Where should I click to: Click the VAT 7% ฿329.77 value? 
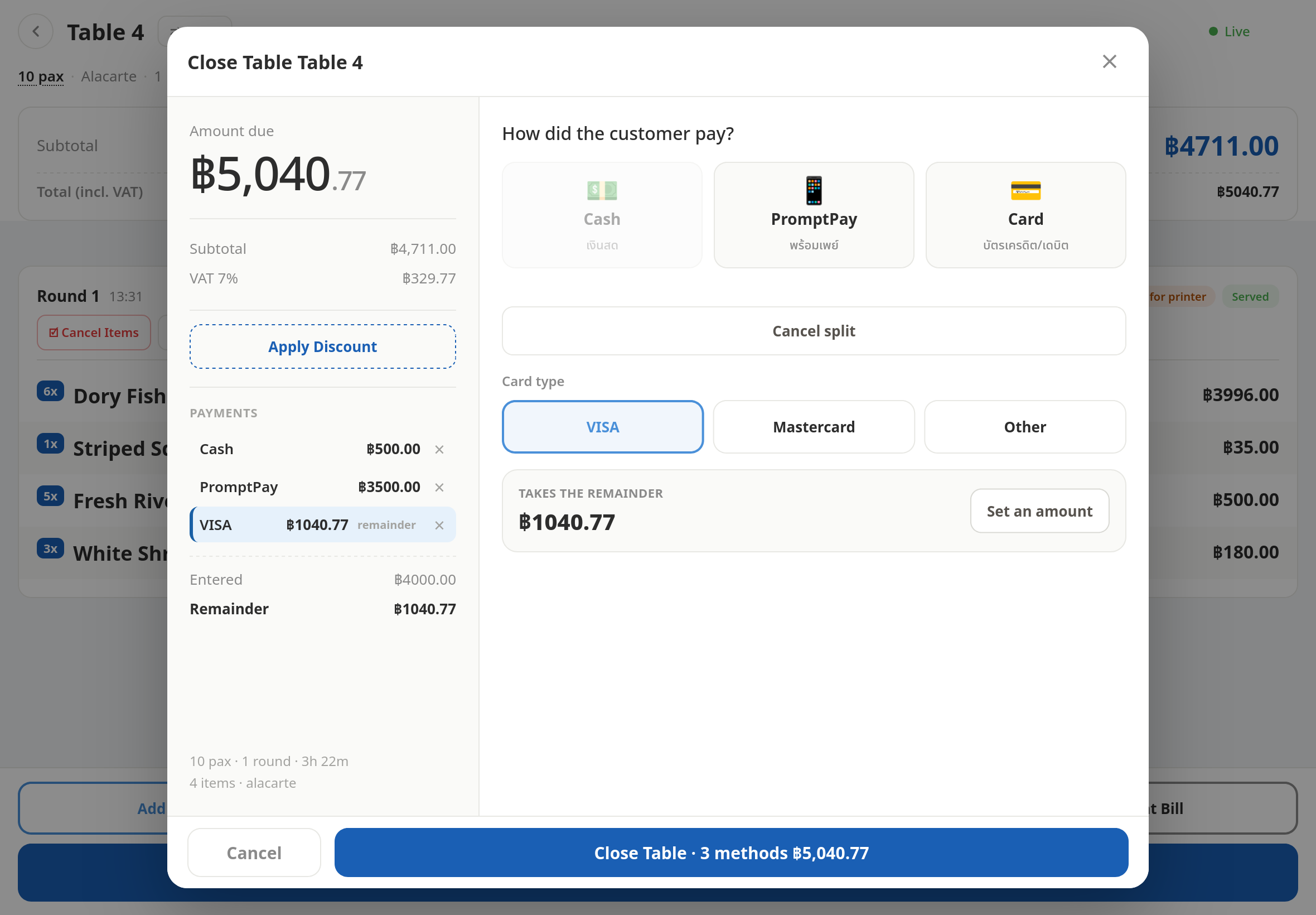[429, 278]
